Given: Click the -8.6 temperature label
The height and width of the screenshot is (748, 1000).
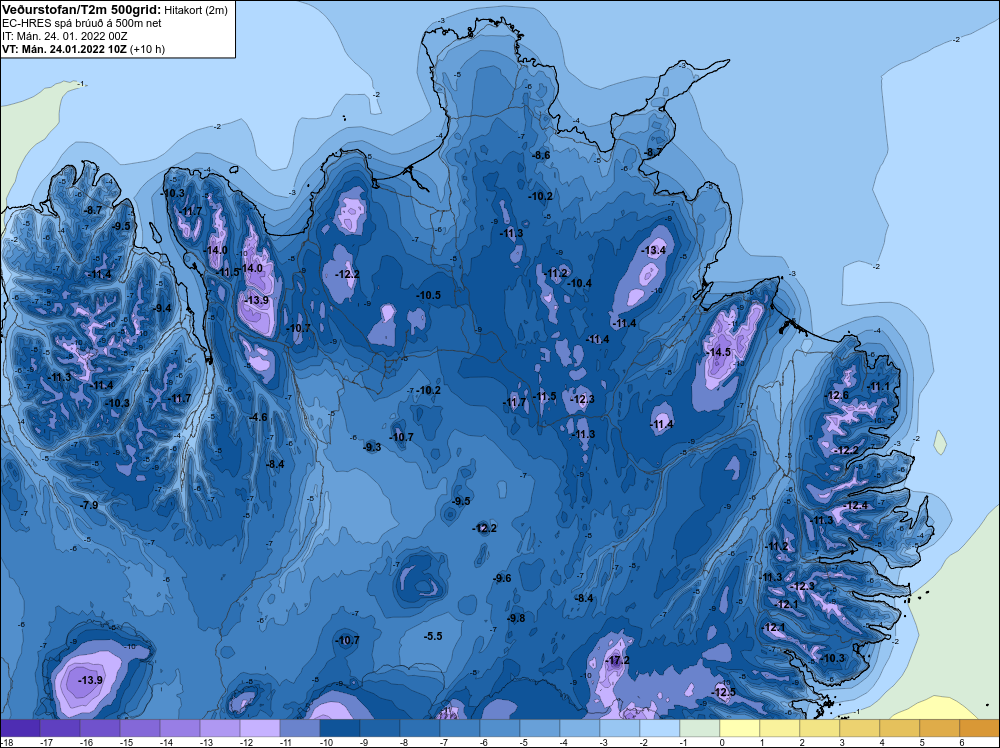Looking at the screenshot, I should tap(541, 155).
